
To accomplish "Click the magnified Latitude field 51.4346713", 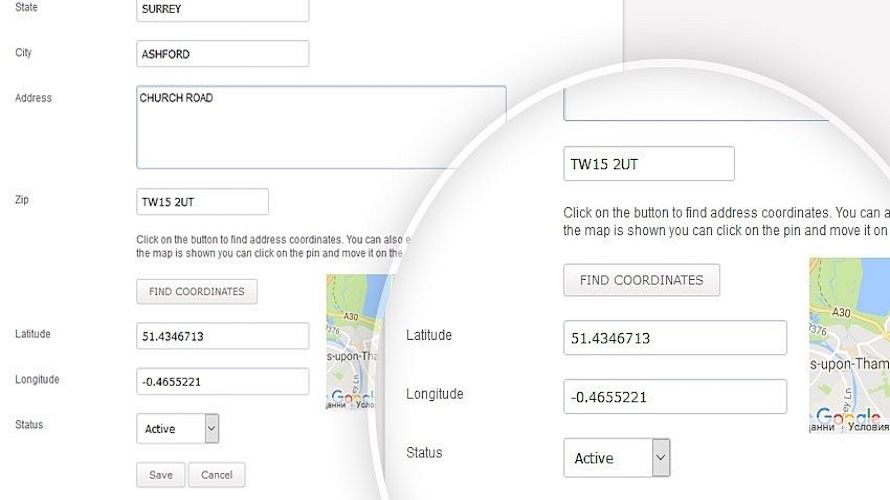I will pos(675,338).
